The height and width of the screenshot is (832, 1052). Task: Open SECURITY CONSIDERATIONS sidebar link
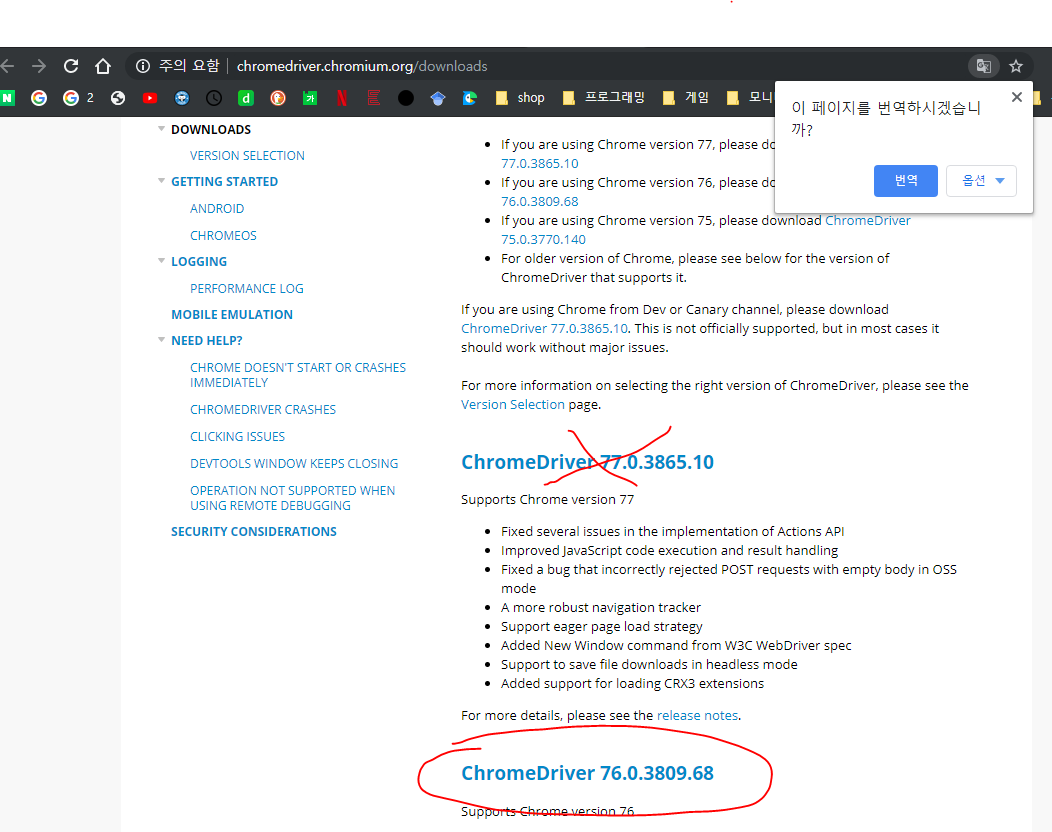point(254,531)
